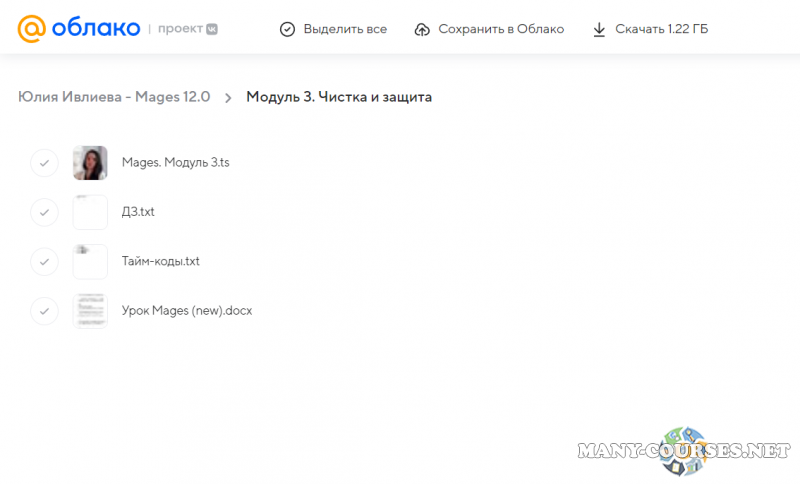Select checkbox beside Тайм-коды.txt
Image resolution: width=800 pixels, height=484 pixels.
(44, 261)
